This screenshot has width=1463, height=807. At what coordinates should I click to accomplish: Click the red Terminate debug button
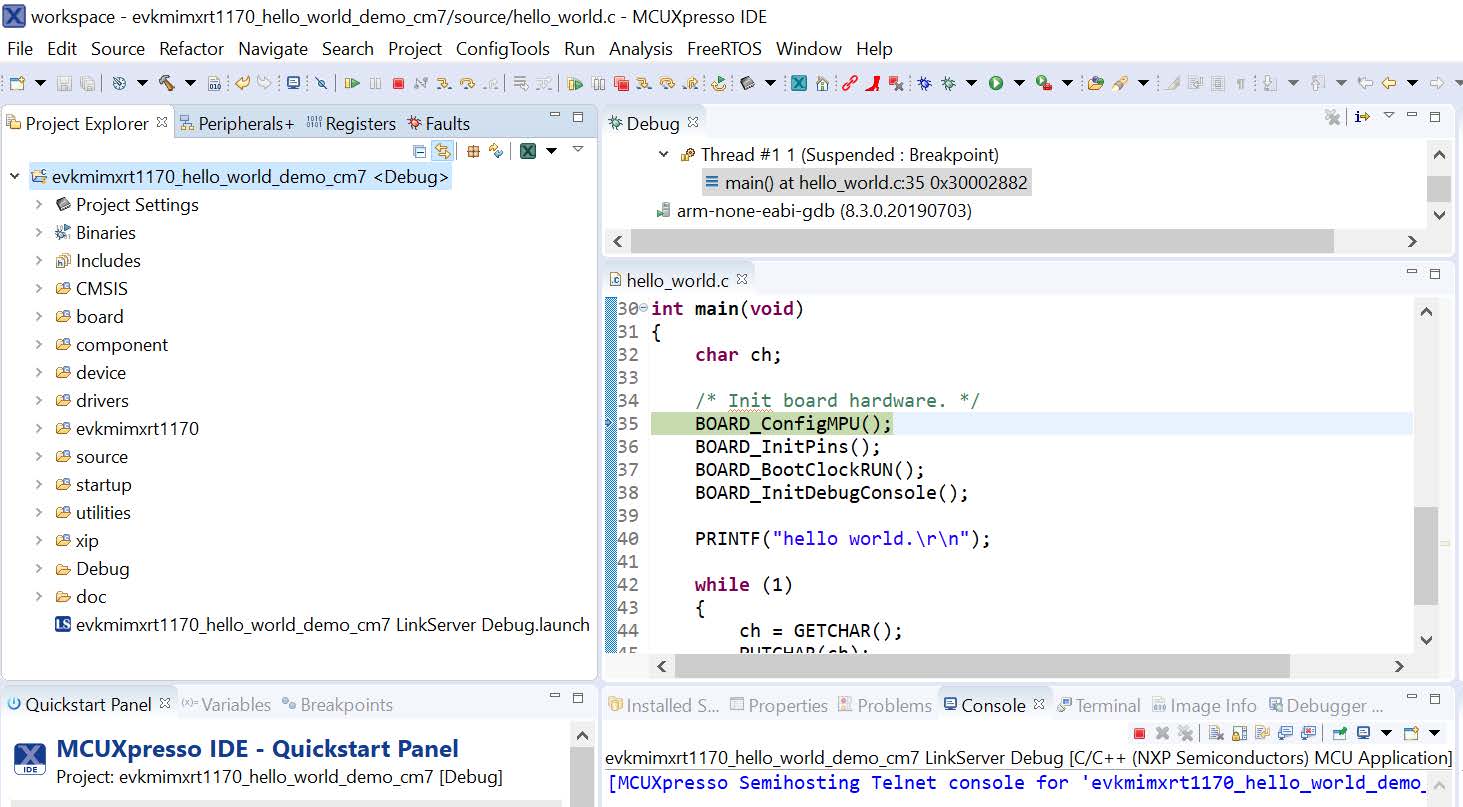tap(398, 84)
